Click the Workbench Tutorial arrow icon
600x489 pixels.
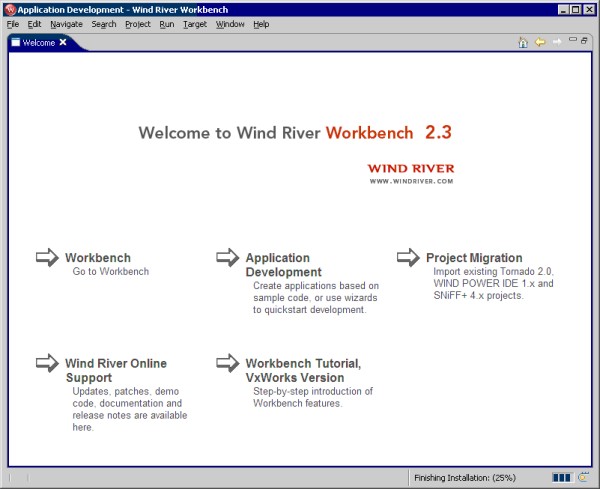tap(228, 363)
